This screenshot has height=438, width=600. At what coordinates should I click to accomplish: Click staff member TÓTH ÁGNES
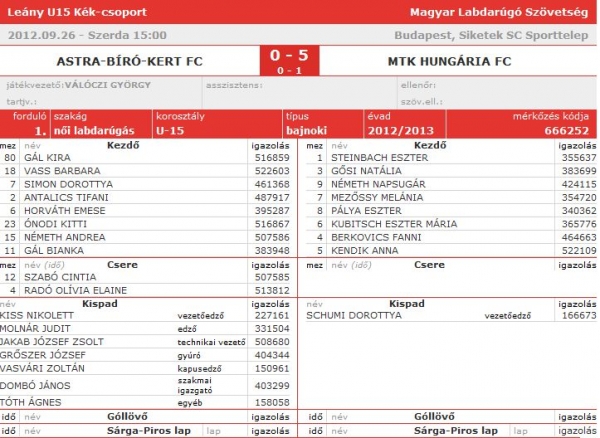[x=31, y=402]
